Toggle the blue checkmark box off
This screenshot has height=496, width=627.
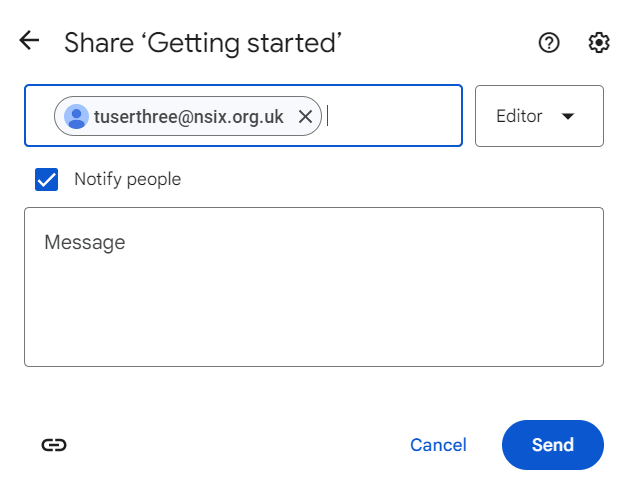[x=46, y=180]
